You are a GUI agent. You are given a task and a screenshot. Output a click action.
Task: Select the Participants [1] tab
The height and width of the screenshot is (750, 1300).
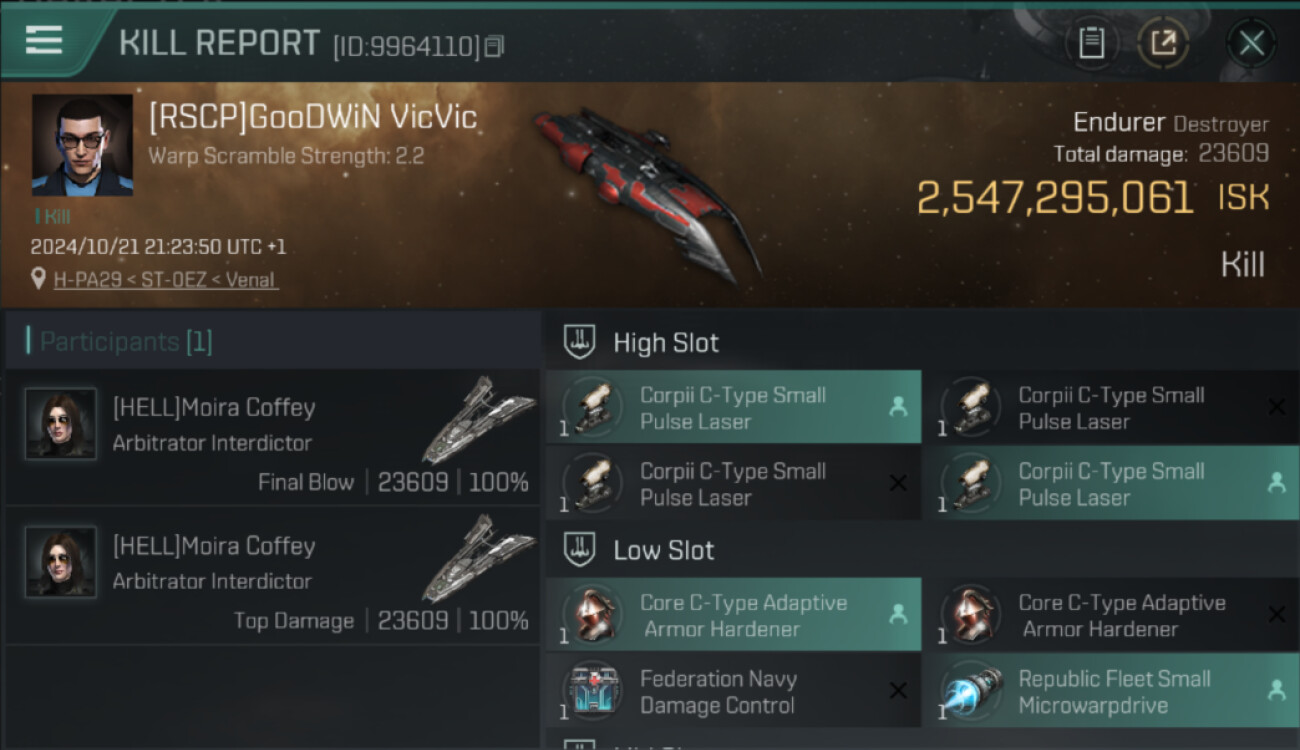[126, 342]
